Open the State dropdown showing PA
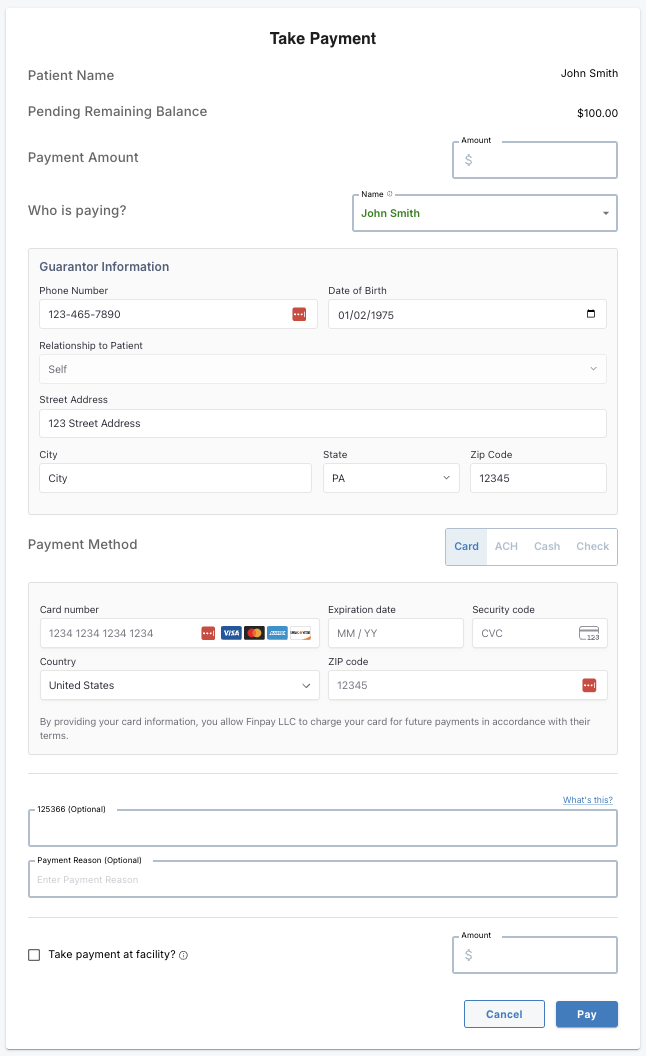The image size is (646, 1056). click(x=391, y=478)
